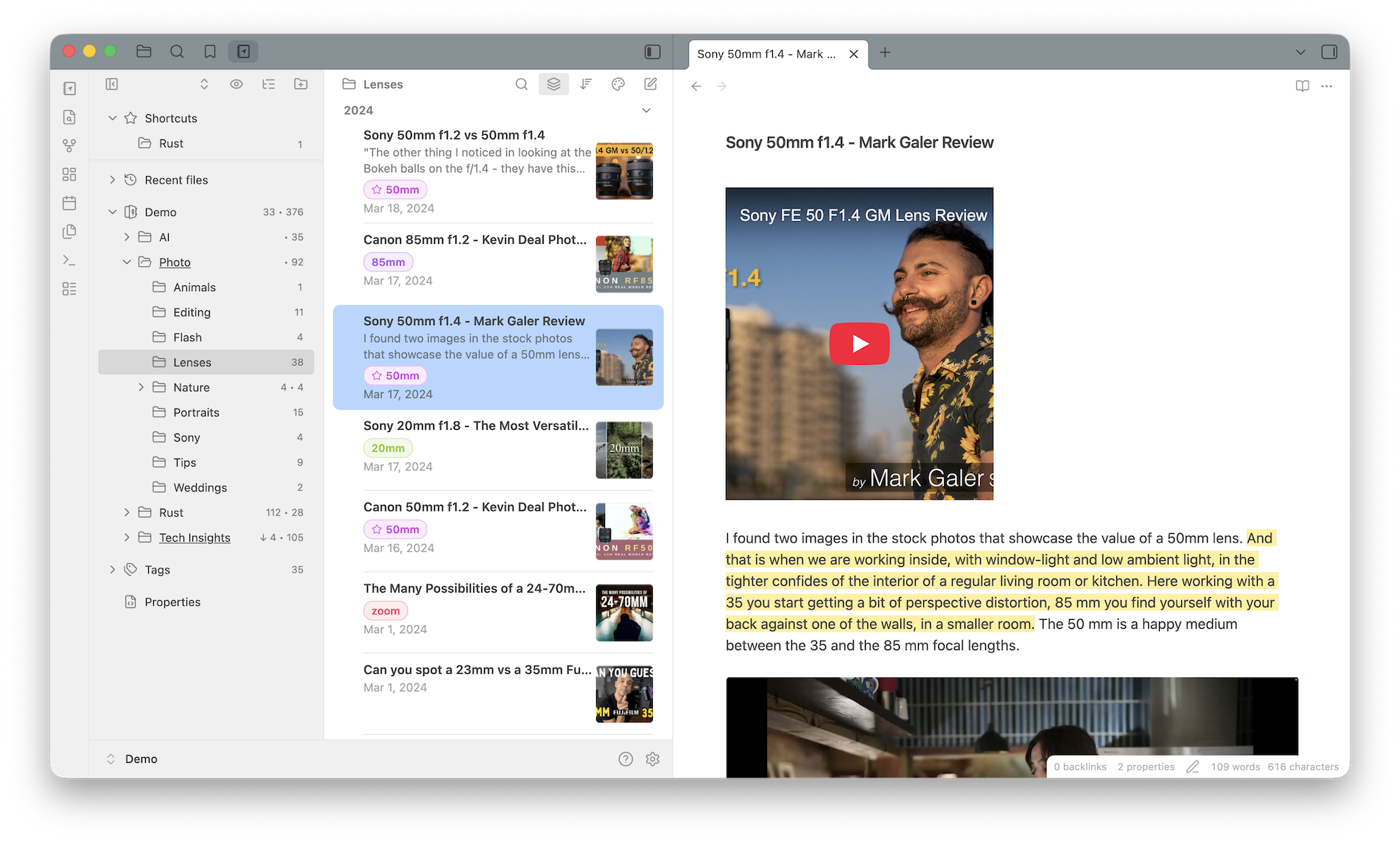Add a new tab with plus button

click(885, 52)
